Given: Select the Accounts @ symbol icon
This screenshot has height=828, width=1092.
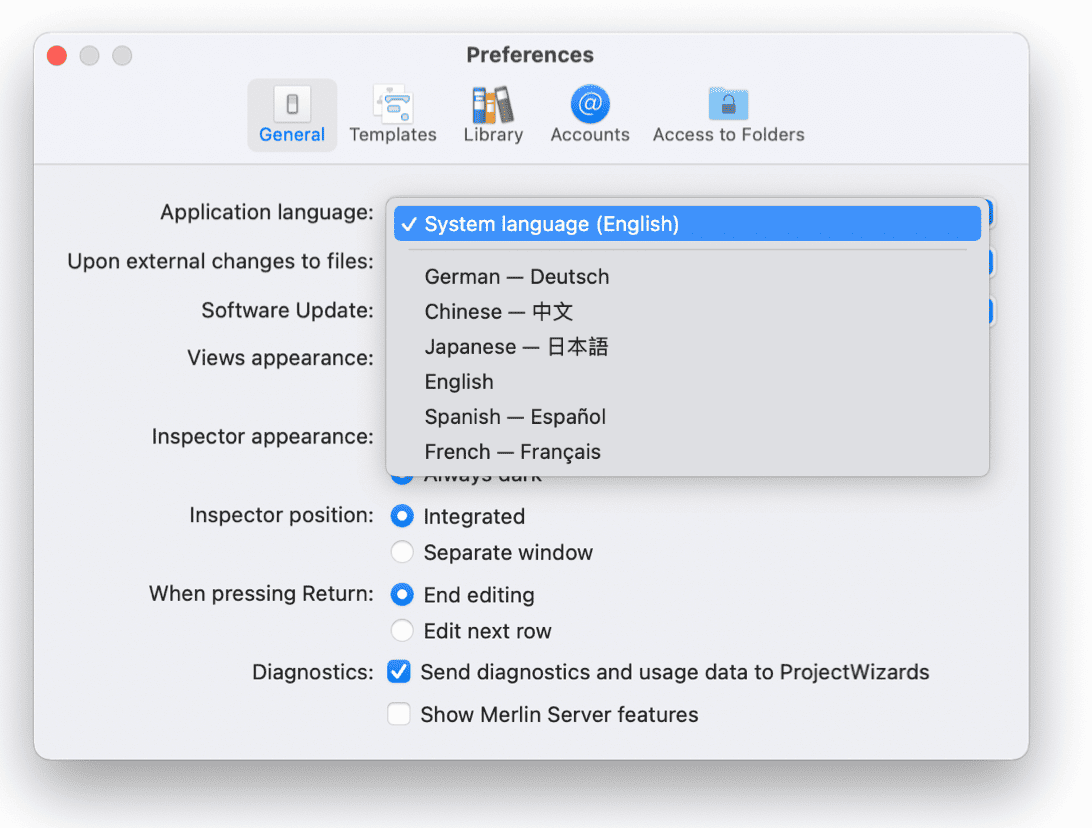Looking at the screenshot, I should click(x=589, y=104).
